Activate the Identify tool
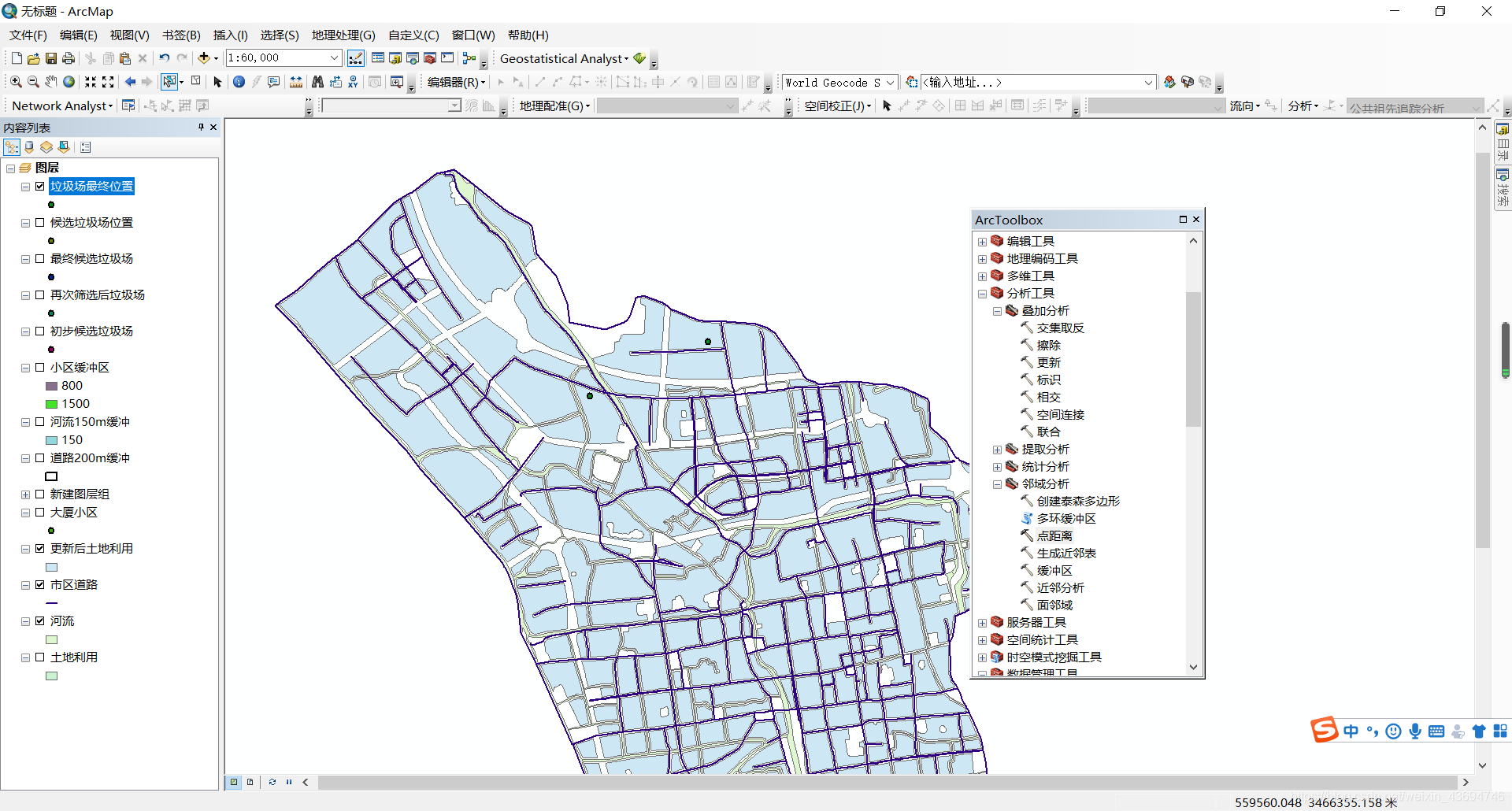 pyautogui.click(x=239, y=82)
